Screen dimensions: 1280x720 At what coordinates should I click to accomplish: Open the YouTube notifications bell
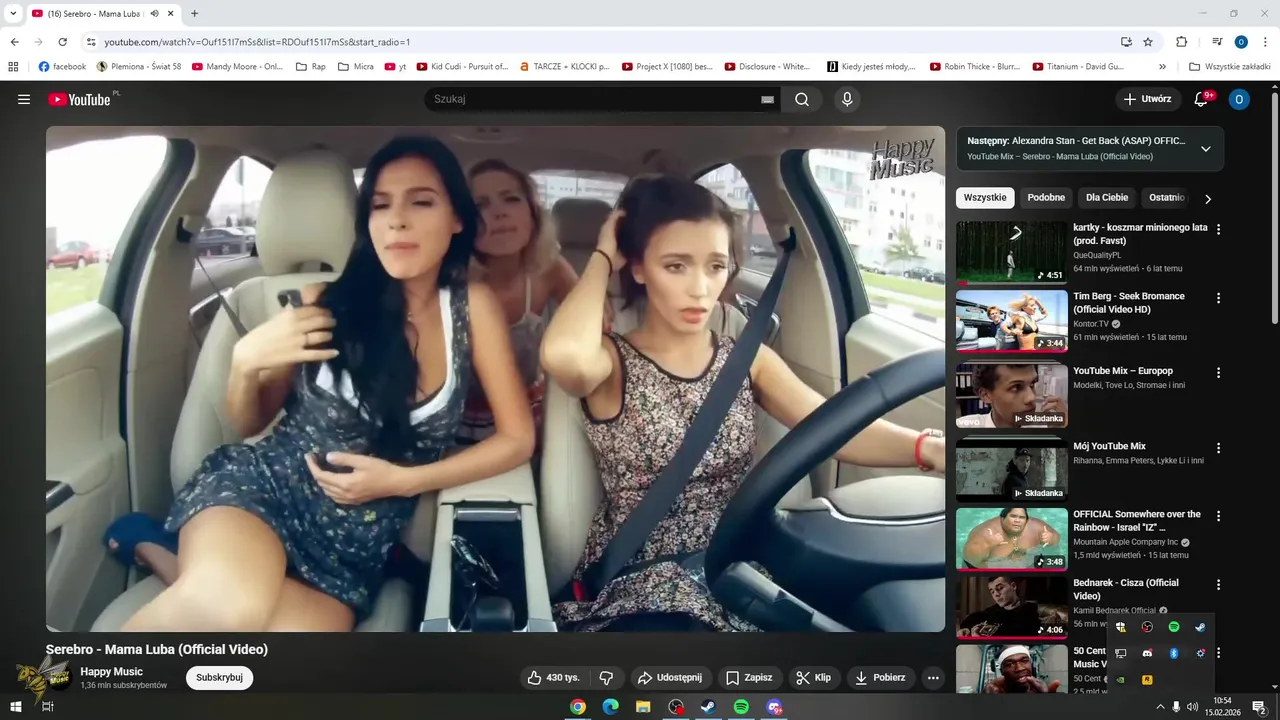[1203, 99]
